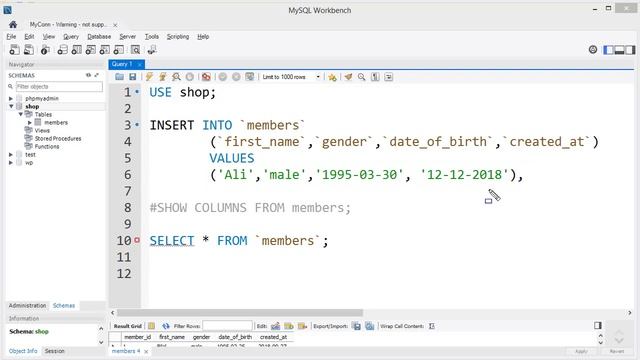The width and height of the screenshot is (640, 360).
Task: Refresh the result grid data
Action: (x=165, y=326)
